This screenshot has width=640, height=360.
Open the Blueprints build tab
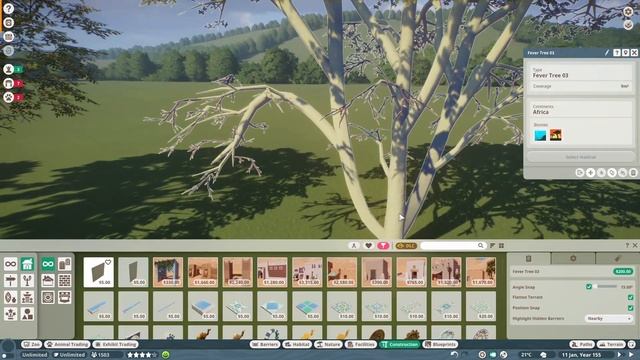tap(440, 344)
